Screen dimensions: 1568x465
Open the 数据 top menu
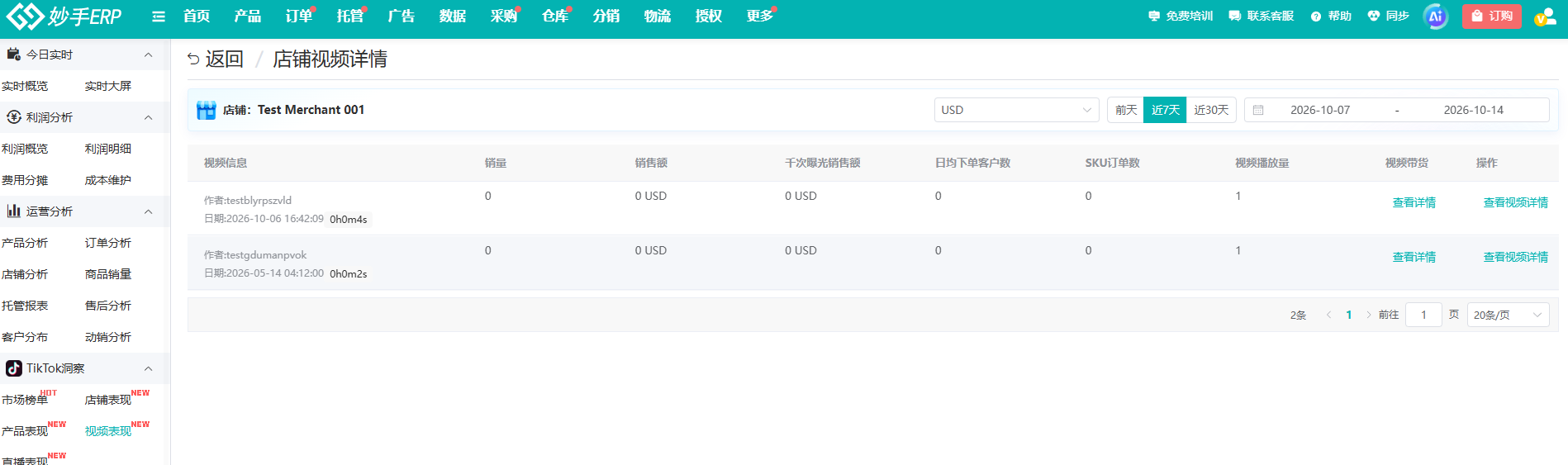click(453, 17)
